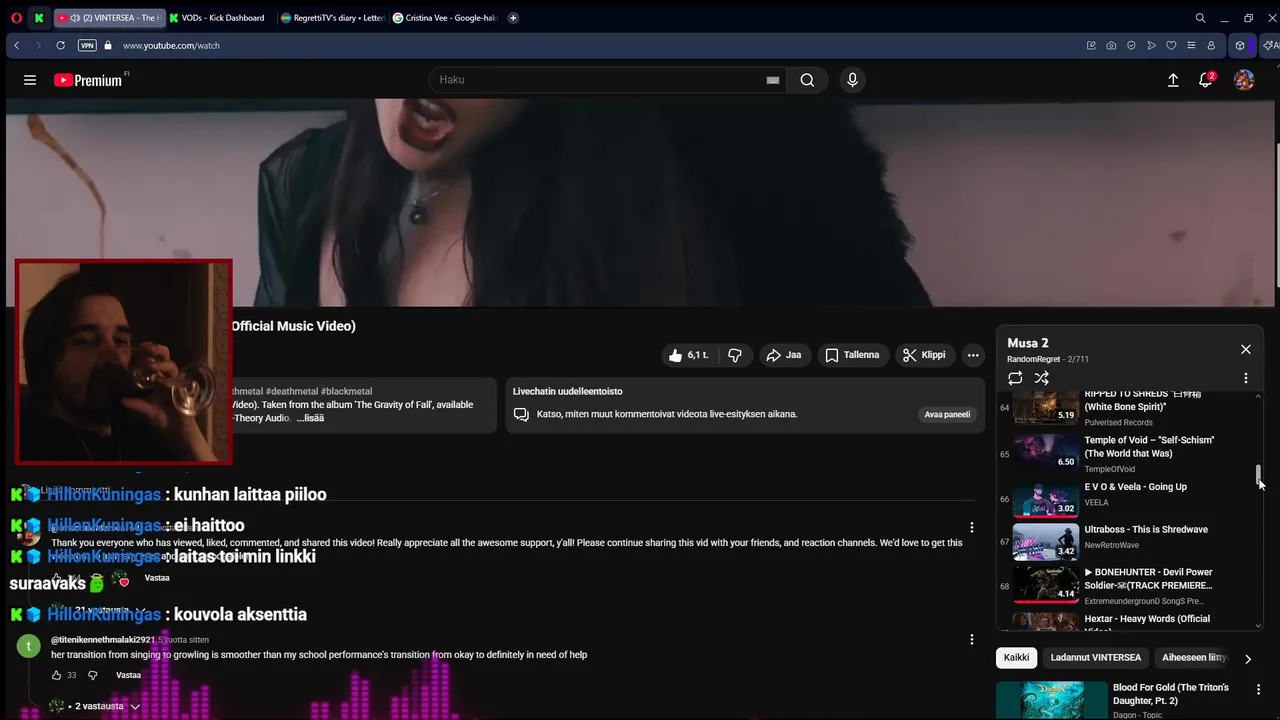Toggle playlist loop in Musa 2
This screenshot has width=1280, height=720.
tap(1015, 378)
